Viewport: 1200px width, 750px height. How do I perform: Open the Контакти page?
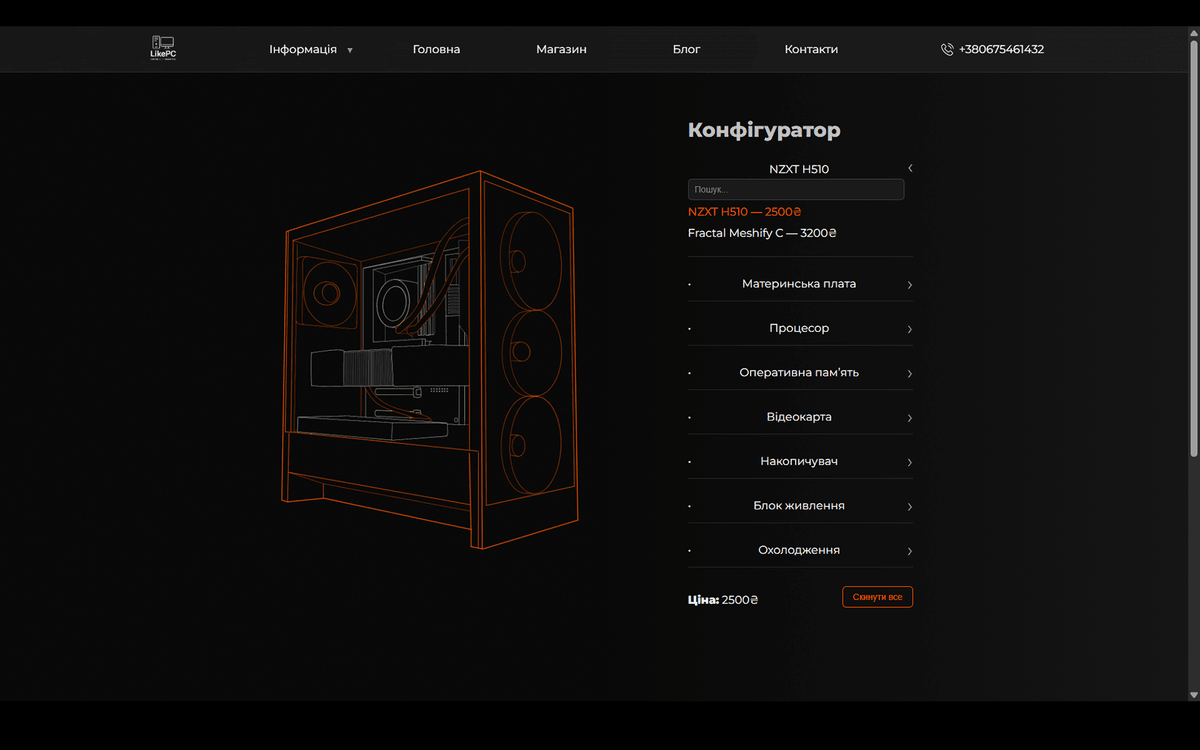811,49
